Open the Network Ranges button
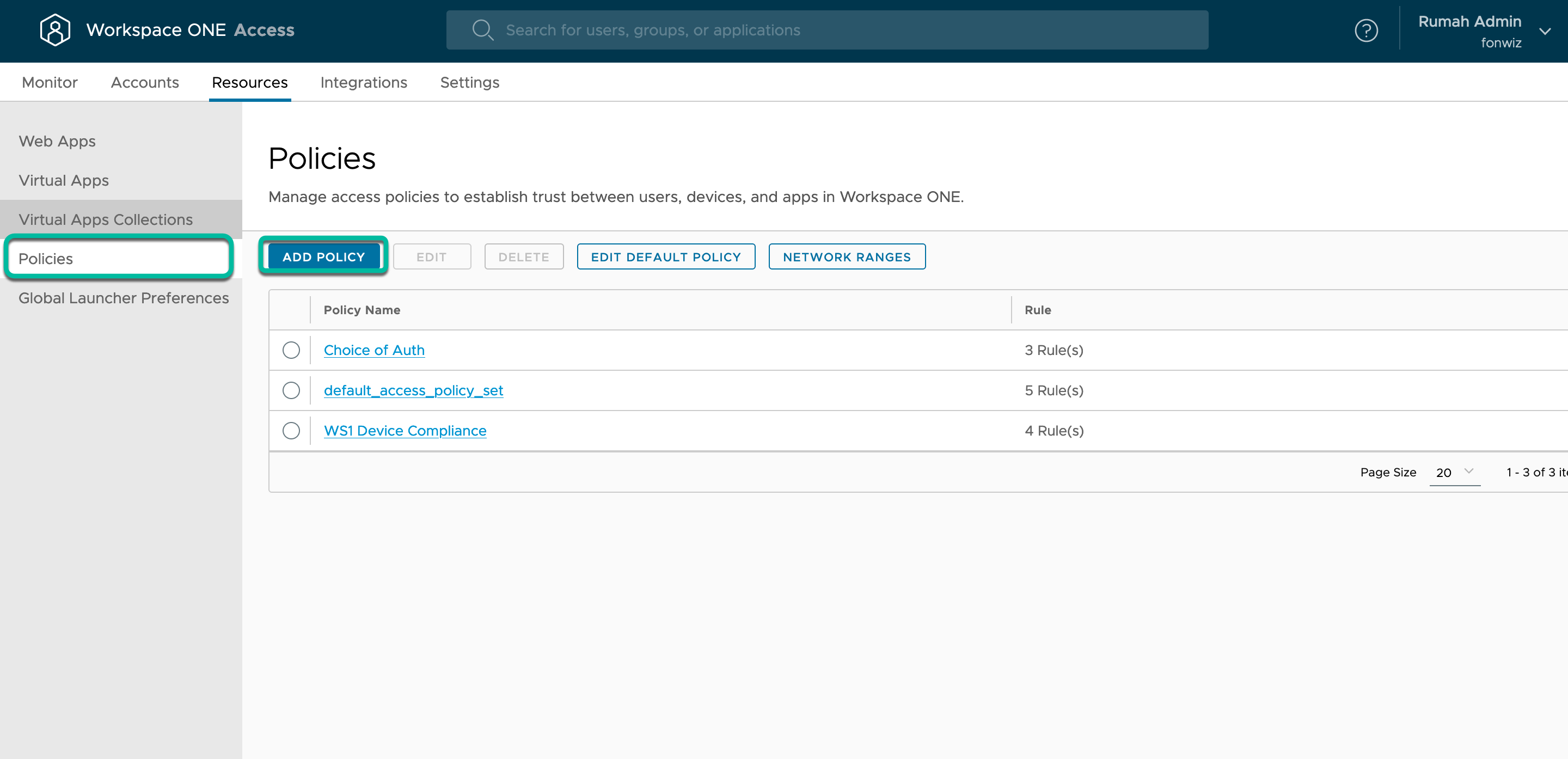 [846, 256]
